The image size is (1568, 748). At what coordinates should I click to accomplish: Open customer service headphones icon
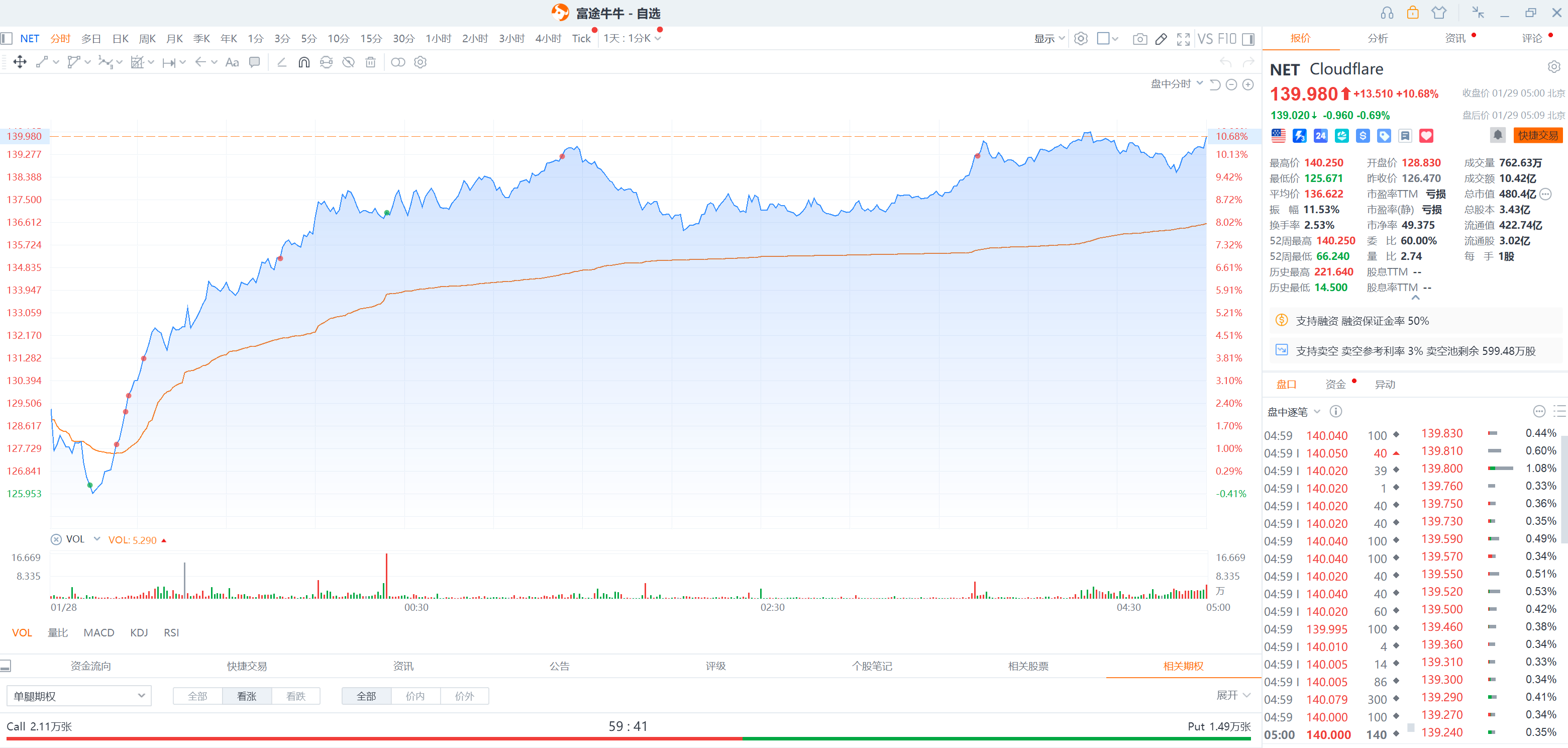pyautogui.click(x=1387, y=13)
